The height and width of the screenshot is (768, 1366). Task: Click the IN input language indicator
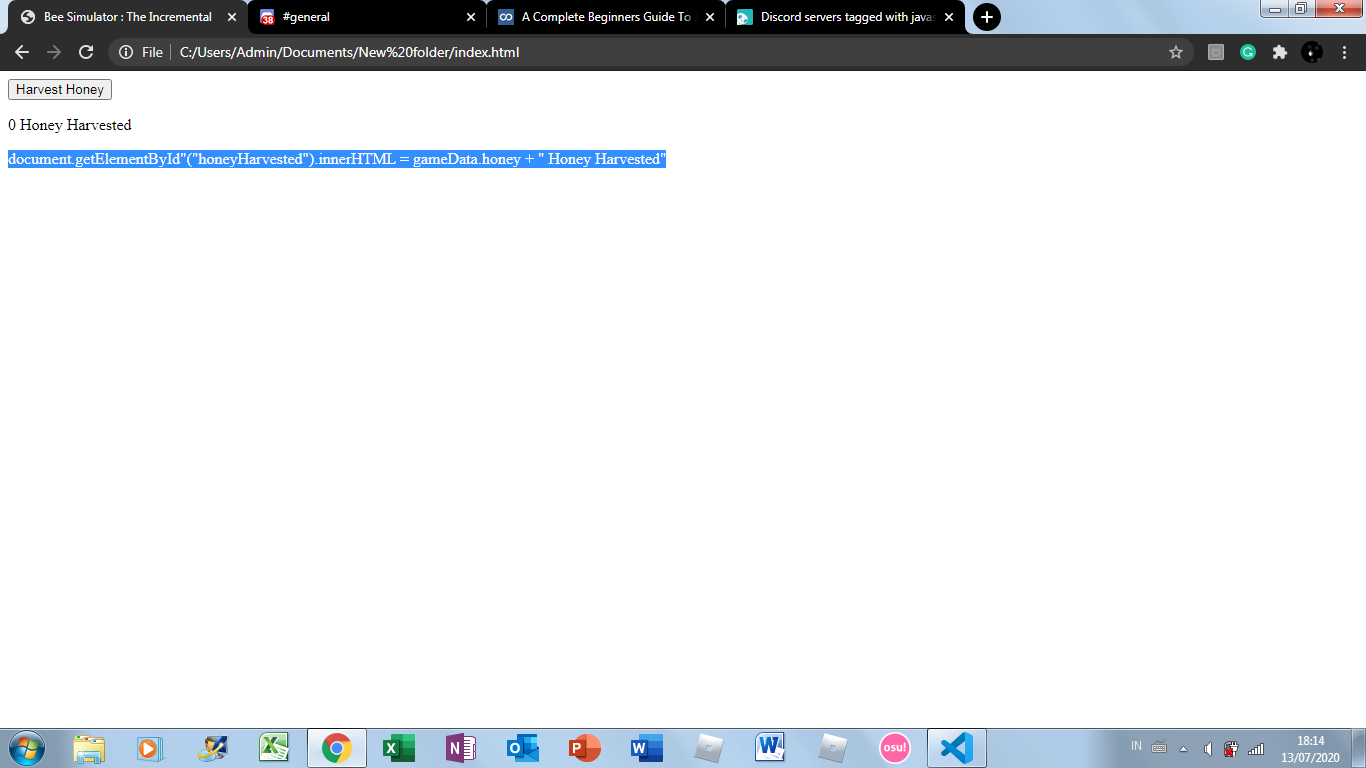pos(1136,746)
